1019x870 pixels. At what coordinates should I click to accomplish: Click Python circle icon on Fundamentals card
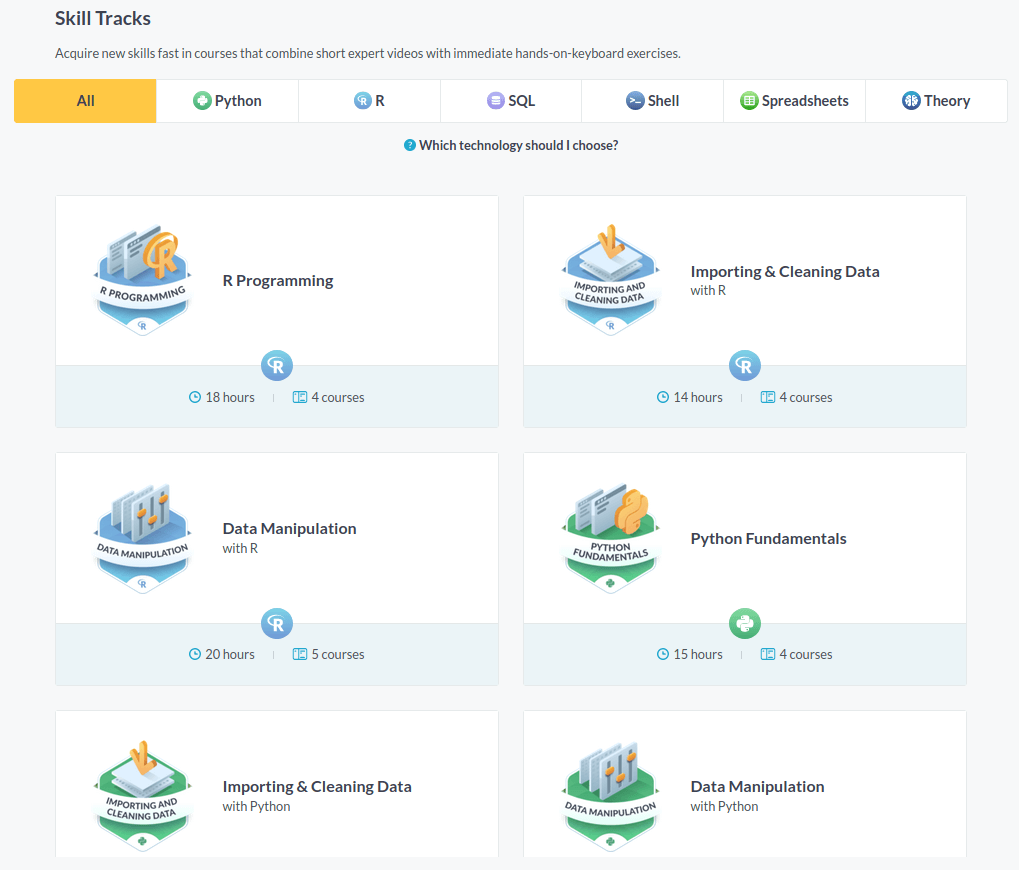pos(745,624)
